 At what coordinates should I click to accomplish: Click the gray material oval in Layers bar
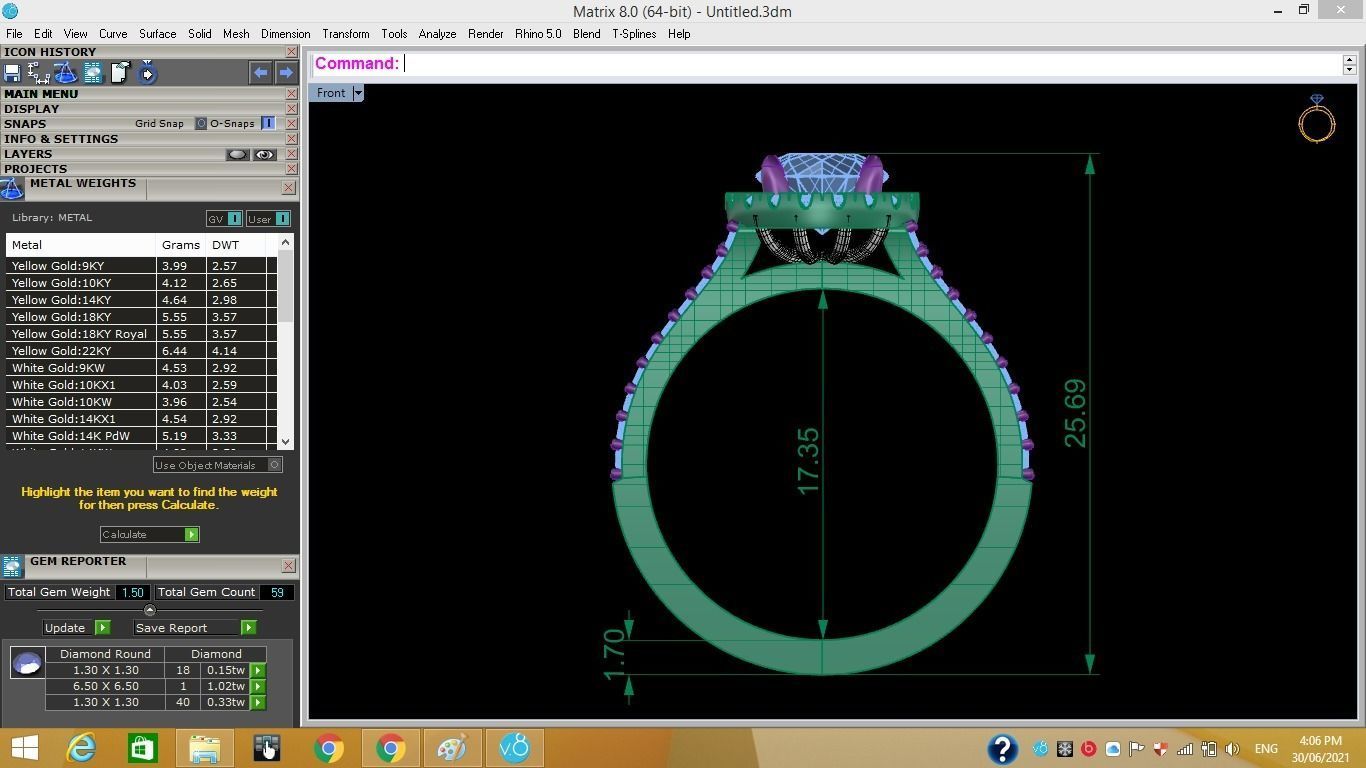(237, 154)
